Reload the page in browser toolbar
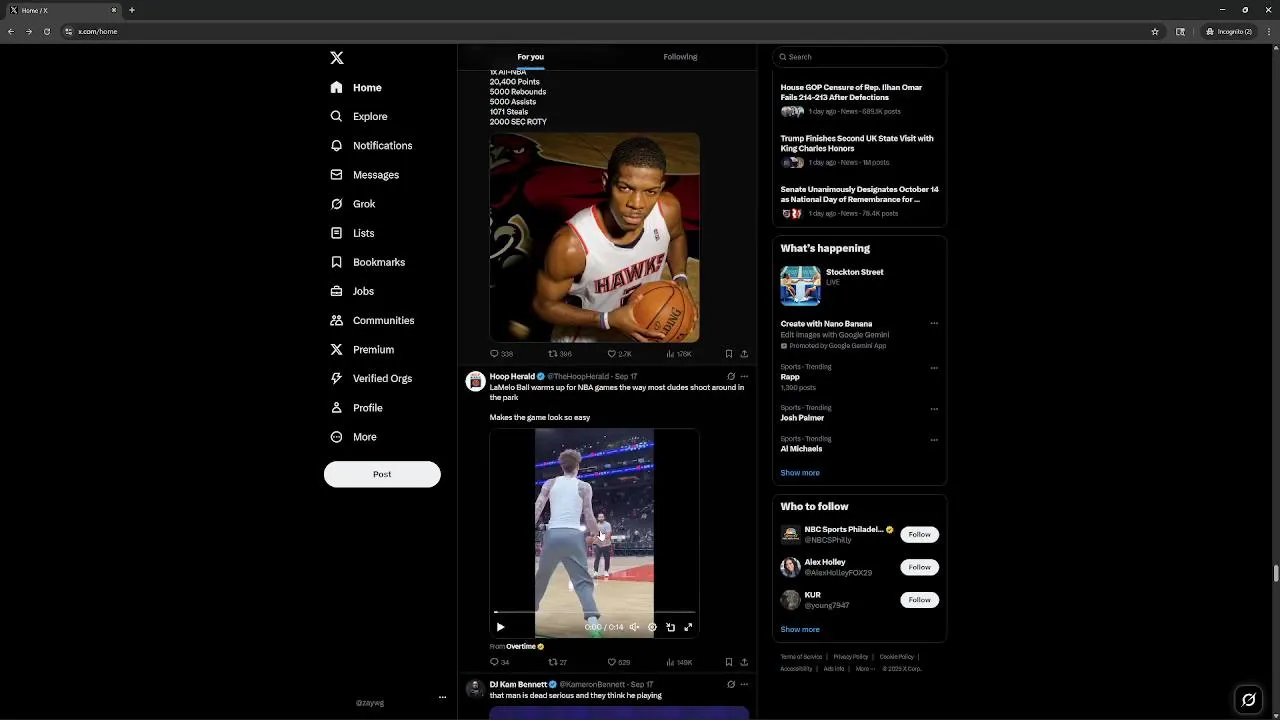The image size is (1280, 720). tap(46, 31)
